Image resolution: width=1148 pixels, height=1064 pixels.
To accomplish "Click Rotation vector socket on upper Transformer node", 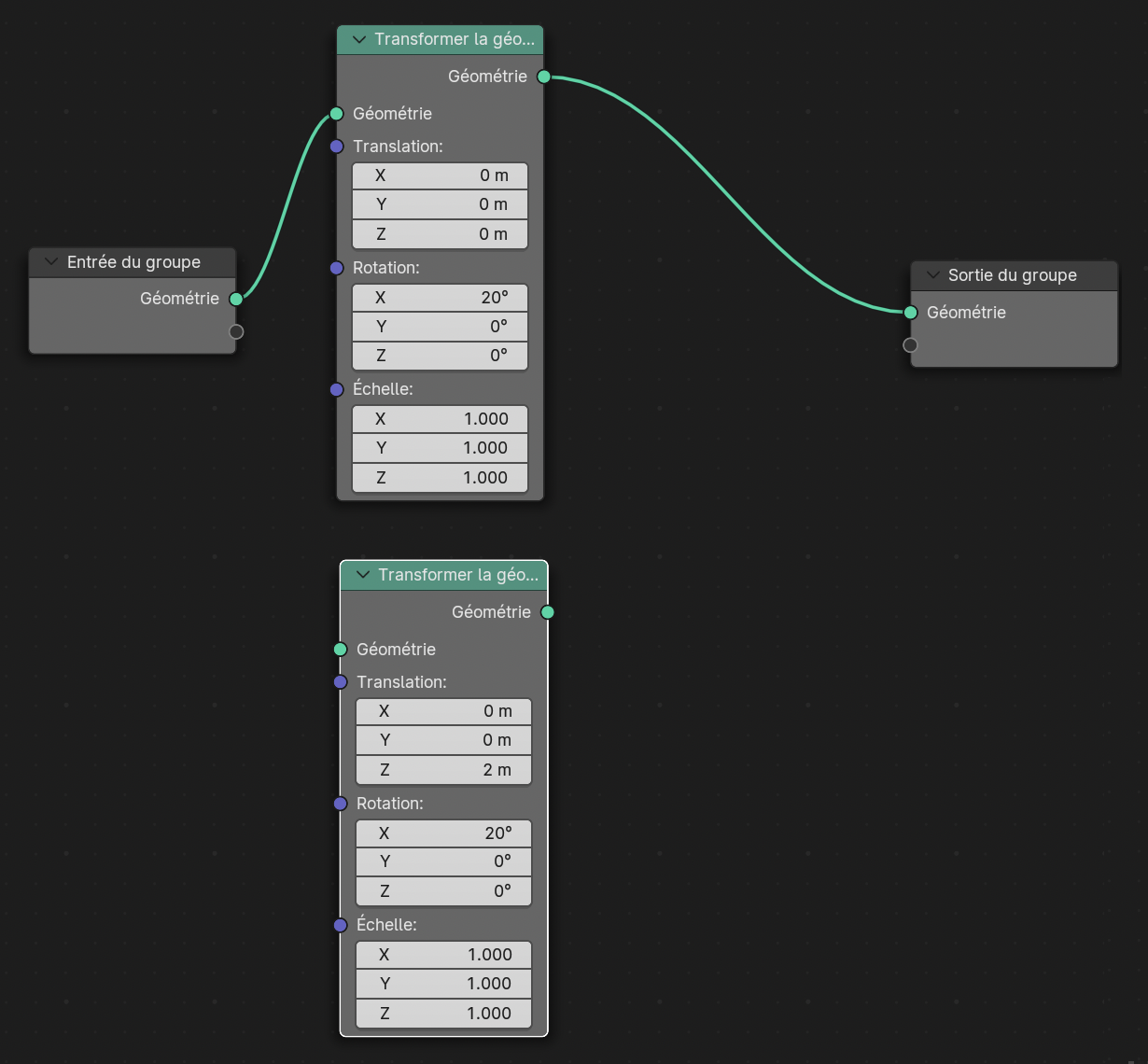I will (337, 268).
